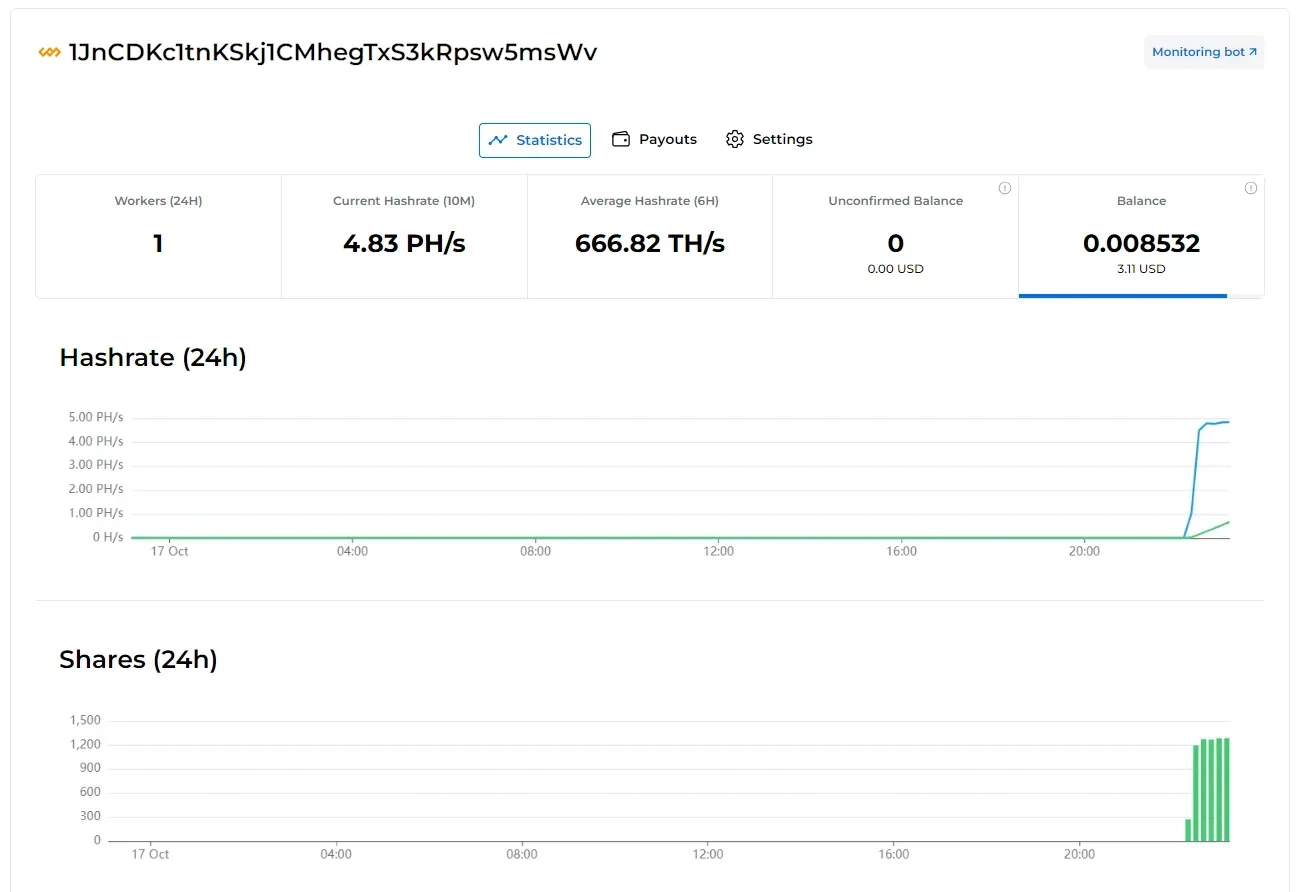Image resolution: width=1297 pixels, height=892 pixels.
Task: Click the Hashrate (24h) chart heading
Action: pos(153,358)
